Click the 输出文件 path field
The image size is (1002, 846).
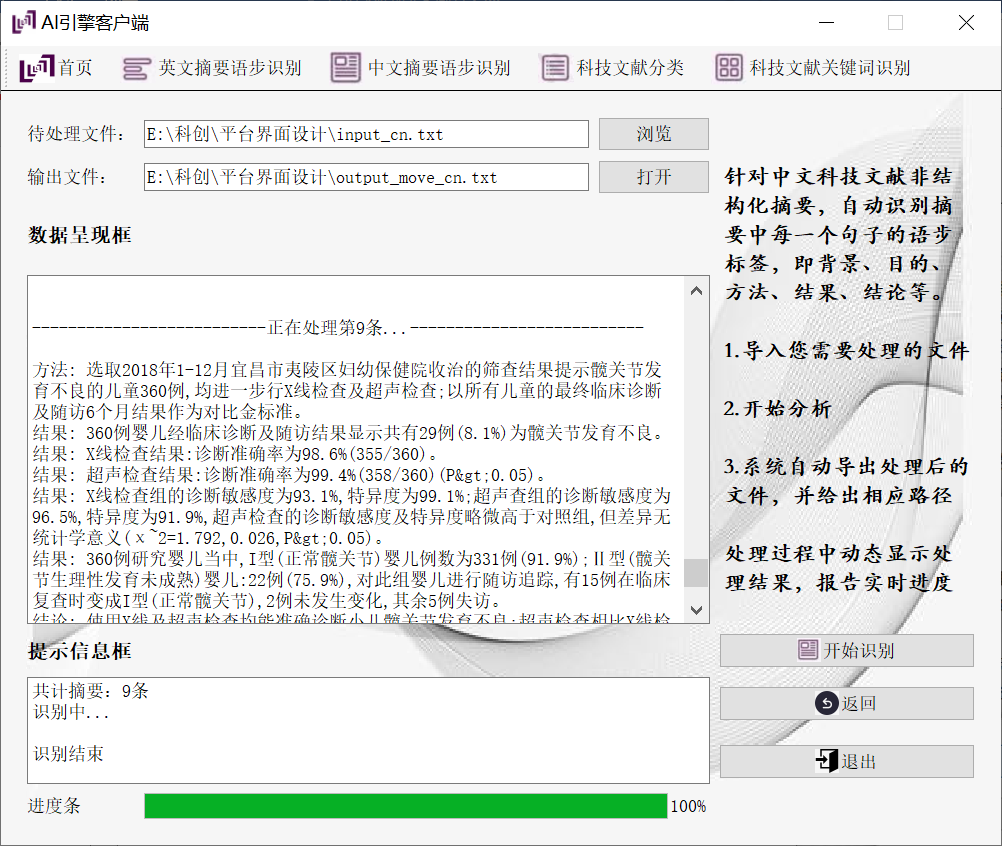point(365,178)
